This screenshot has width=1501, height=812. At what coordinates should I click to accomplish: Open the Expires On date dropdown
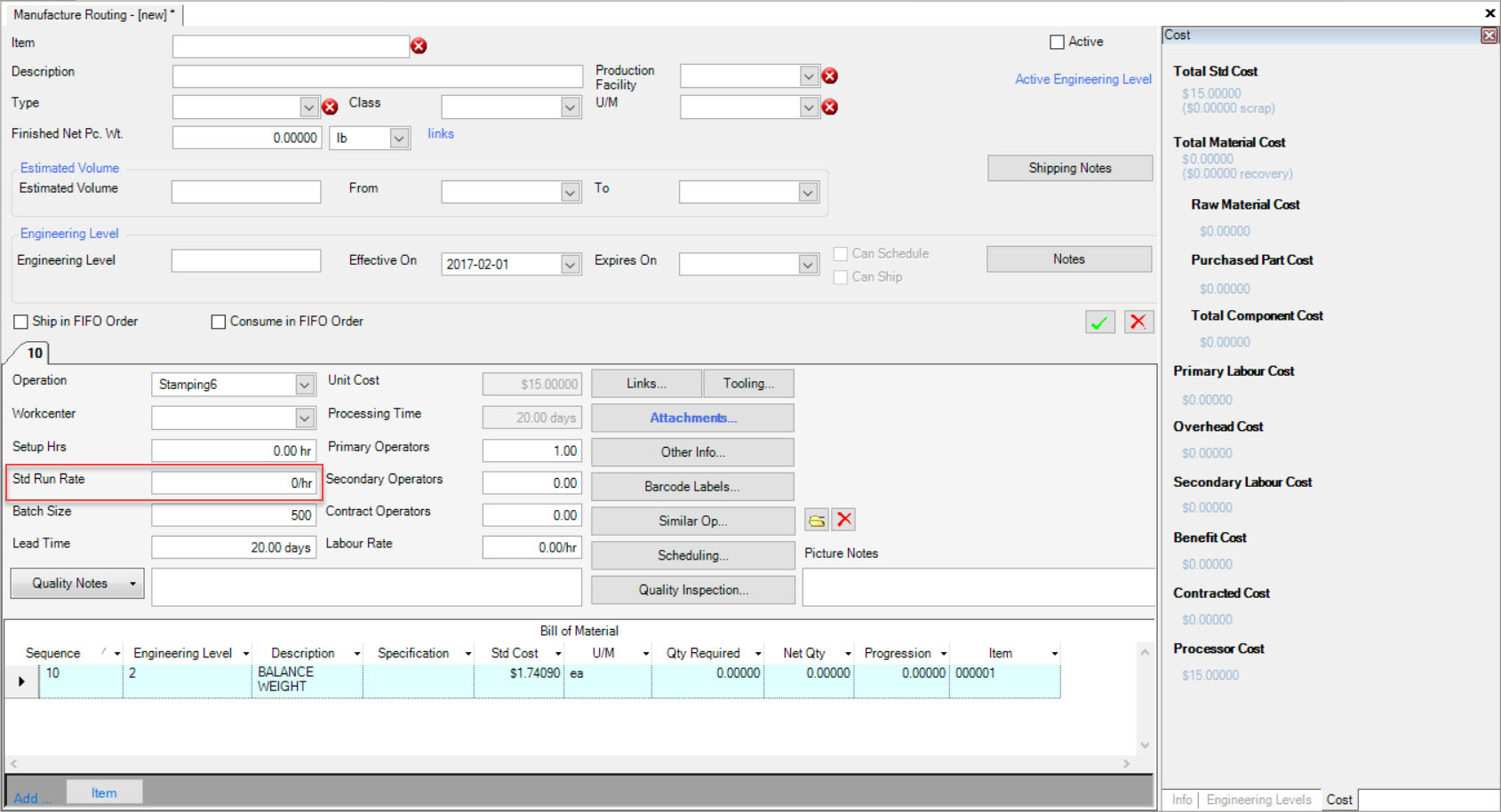tap(808, 264)
